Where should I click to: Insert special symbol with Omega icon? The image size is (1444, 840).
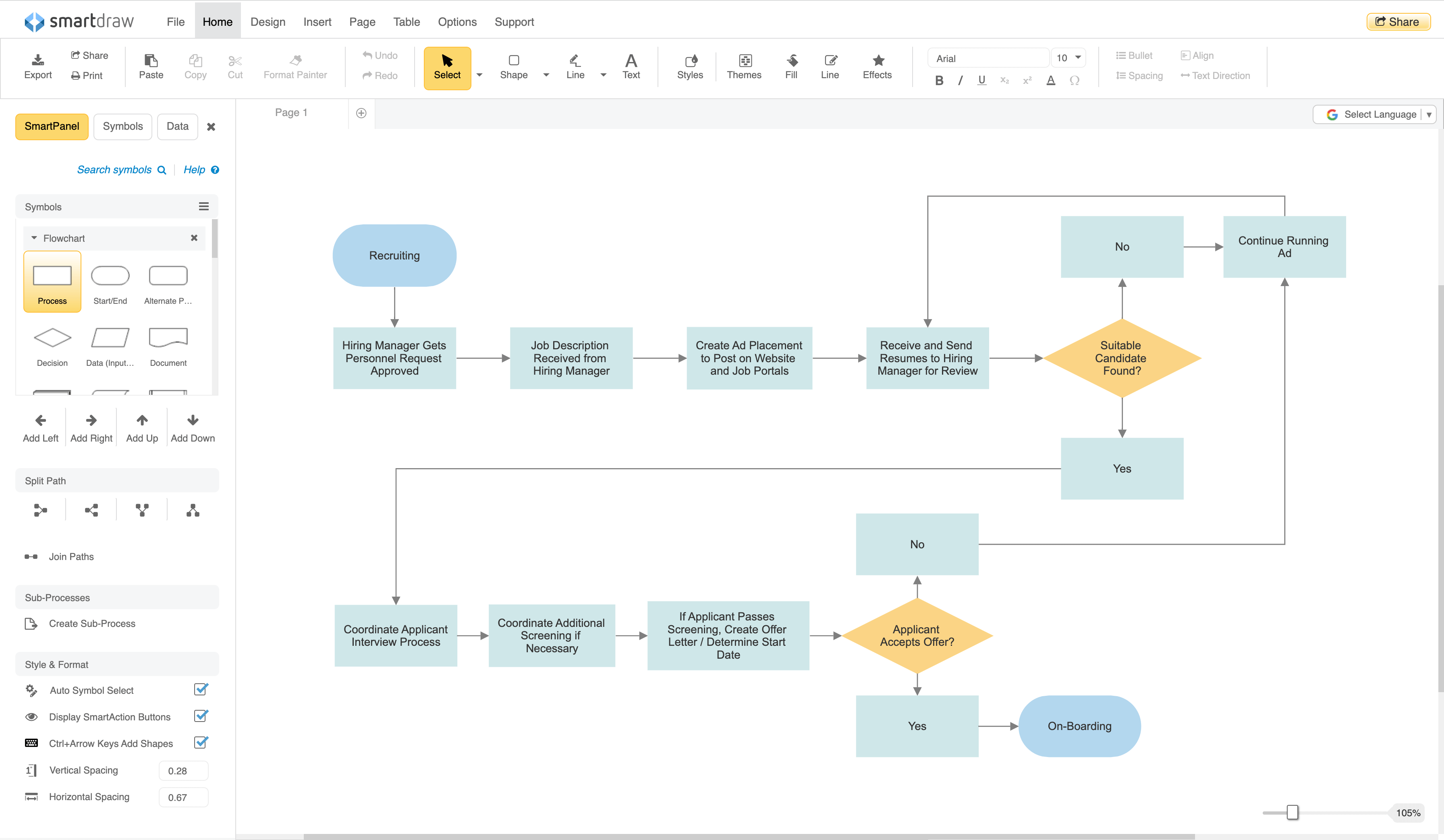[1075, 81]
